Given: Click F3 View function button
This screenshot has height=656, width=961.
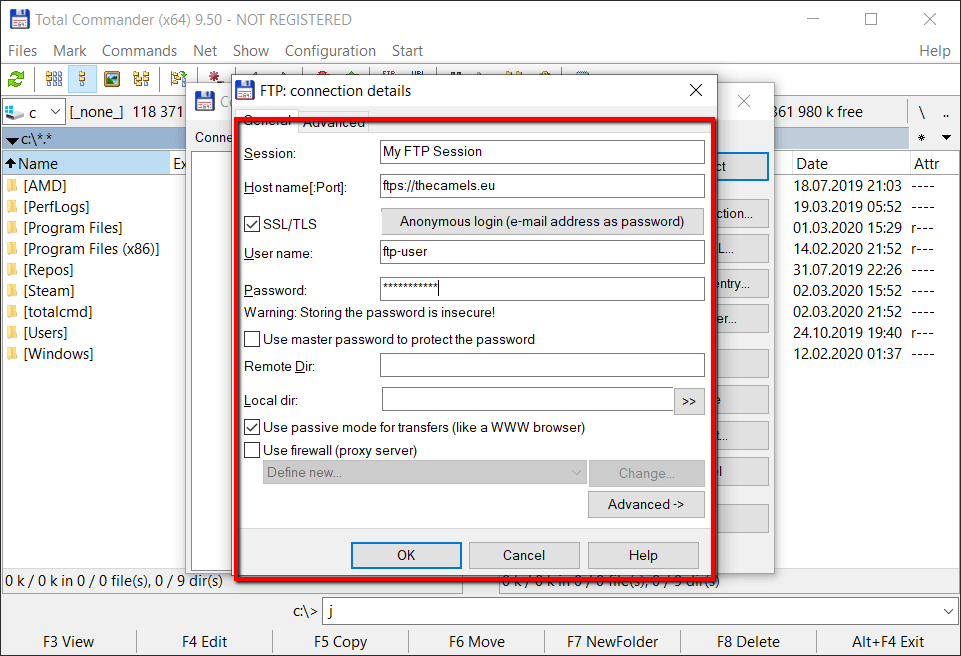Looking at the screenshot, I should point(69,642).
